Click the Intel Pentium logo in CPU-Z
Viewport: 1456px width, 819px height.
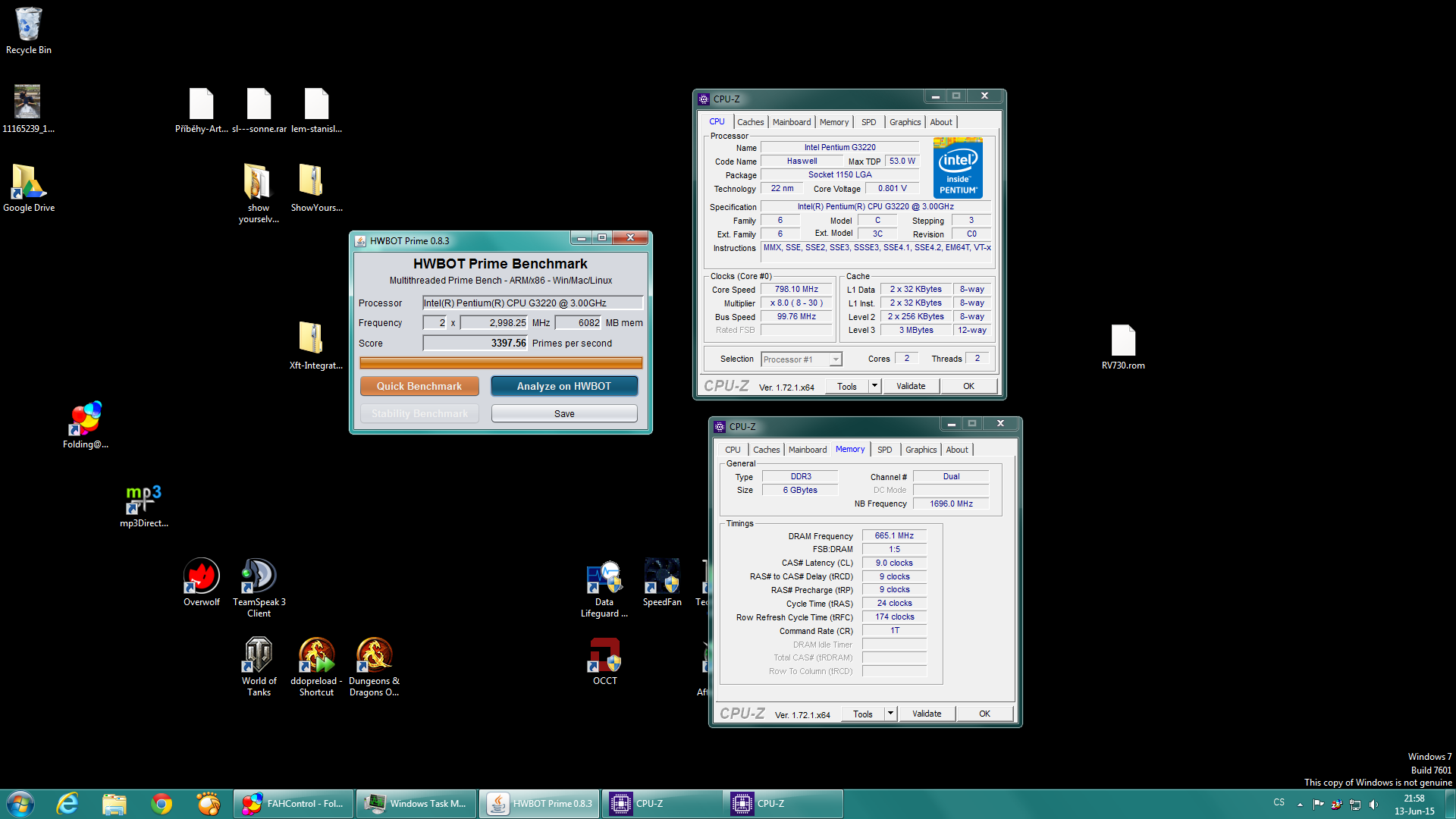pyautogui.click(x=958, y=168)
